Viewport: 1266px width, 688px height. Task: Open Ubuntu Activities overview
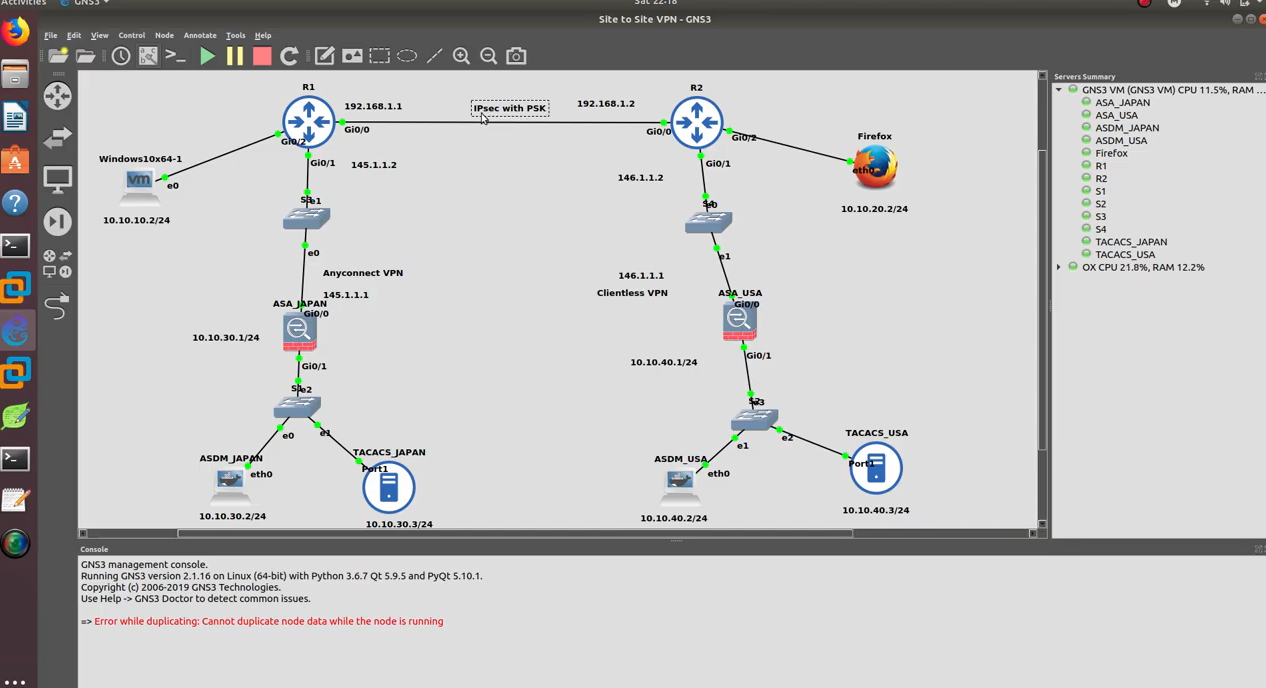pos(23,3)
